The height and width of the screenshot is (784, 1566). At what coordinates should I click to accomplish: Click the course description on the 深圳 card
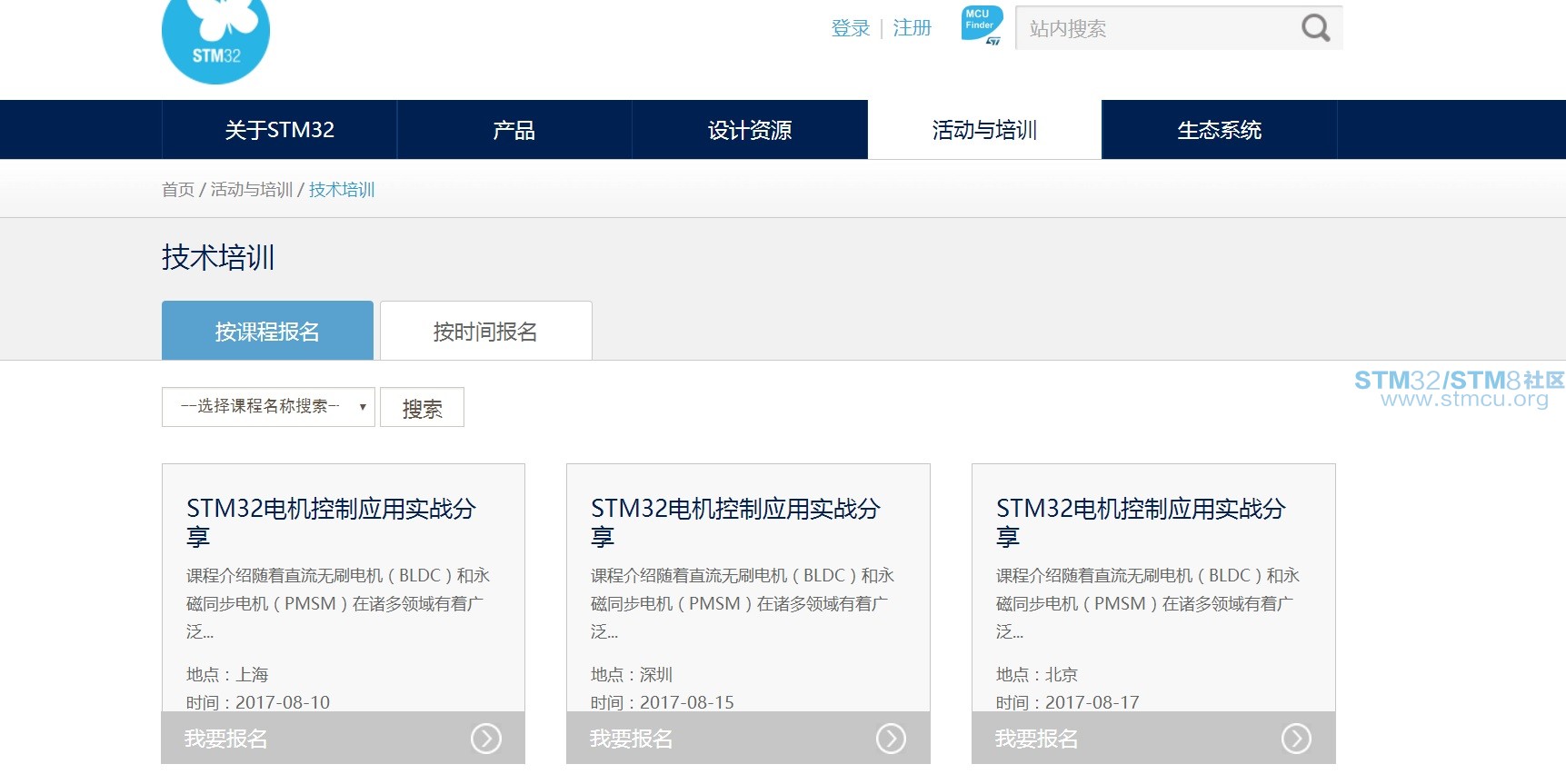click(743, 603)
